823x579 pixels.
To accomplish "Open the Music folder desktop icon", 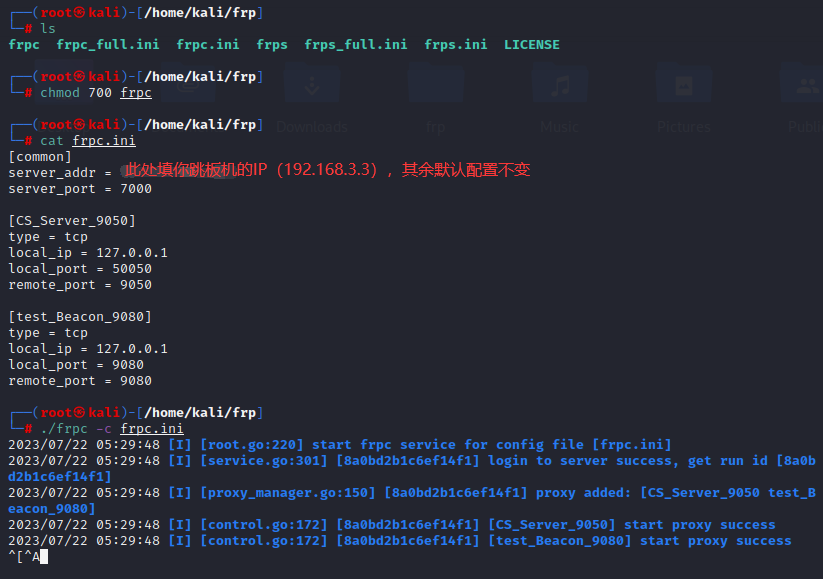I will pyautogui.click(x=558, y=90).
